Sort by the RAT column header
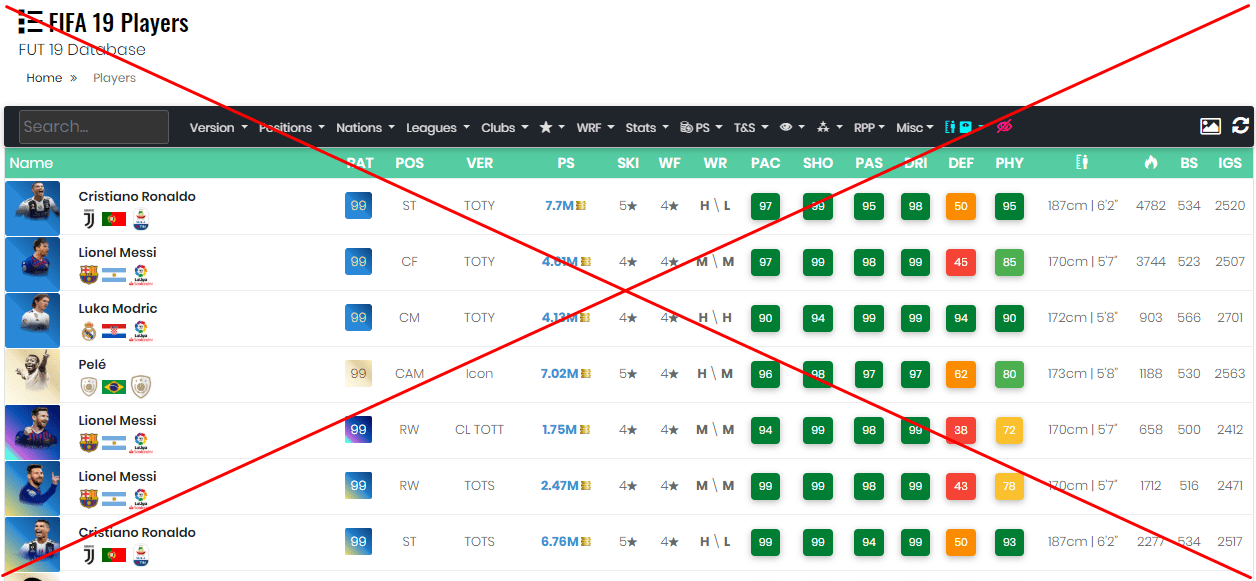 [x=360, y=162]
